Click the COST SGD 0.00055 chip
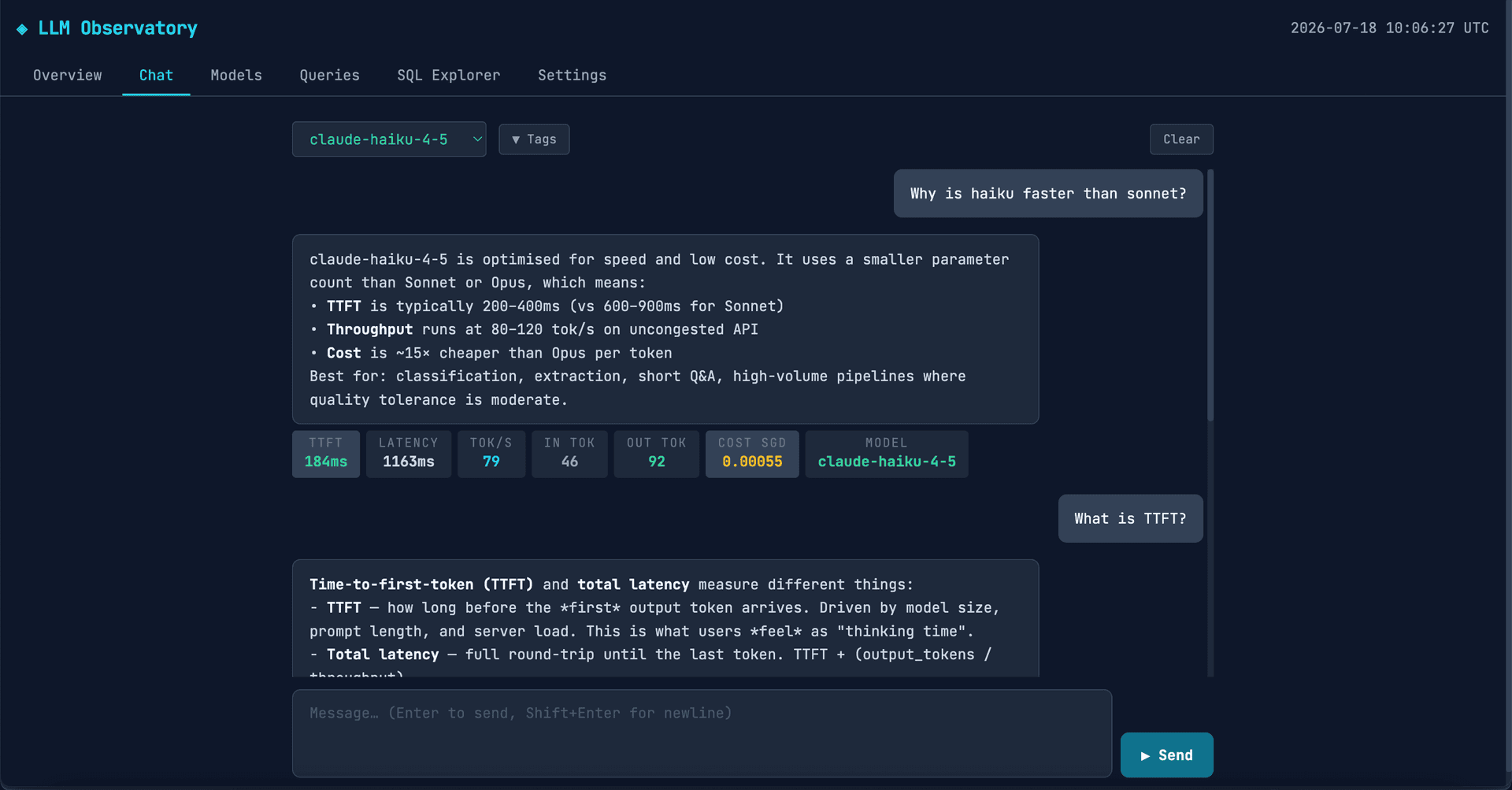1512x790 pixels. pos(752,454)
